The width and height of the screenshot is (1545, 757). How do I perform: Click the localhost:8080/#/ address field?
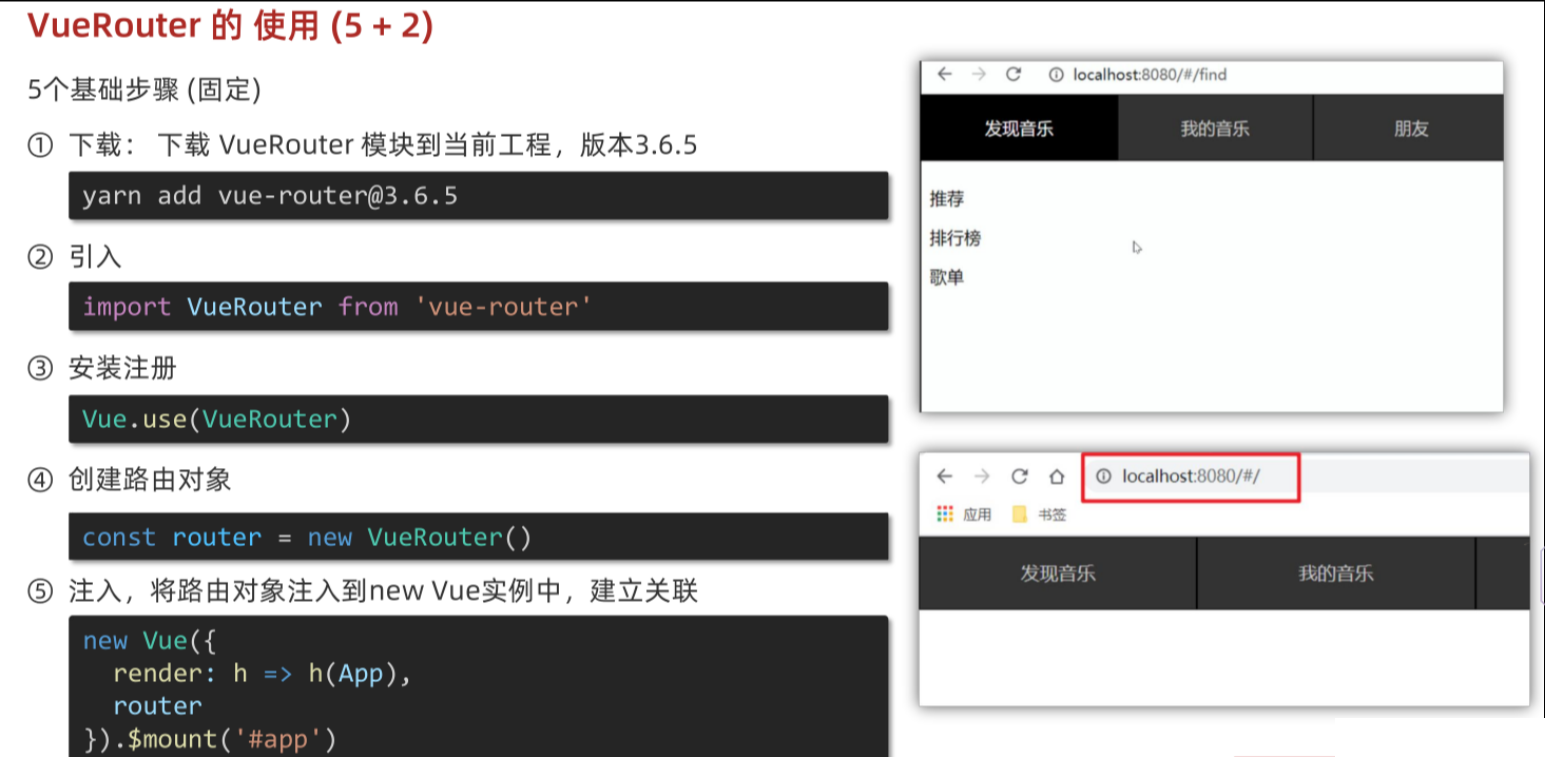1191,477
